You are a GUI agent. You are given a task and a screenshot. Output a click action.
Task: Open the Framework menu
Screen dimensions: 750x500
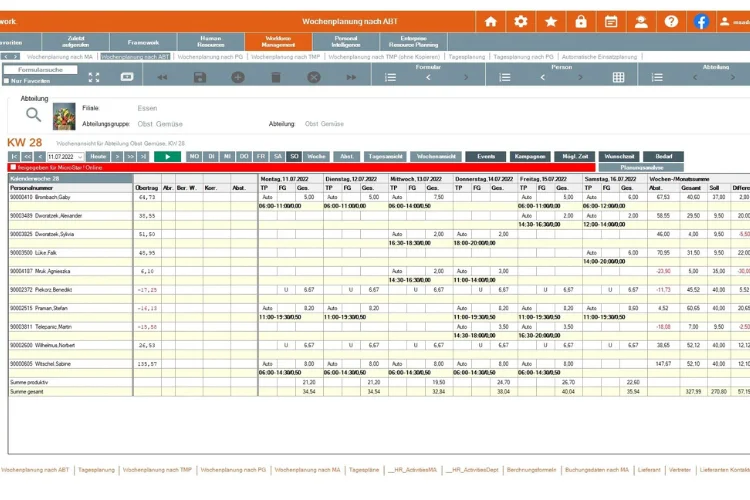pos(143,42)
